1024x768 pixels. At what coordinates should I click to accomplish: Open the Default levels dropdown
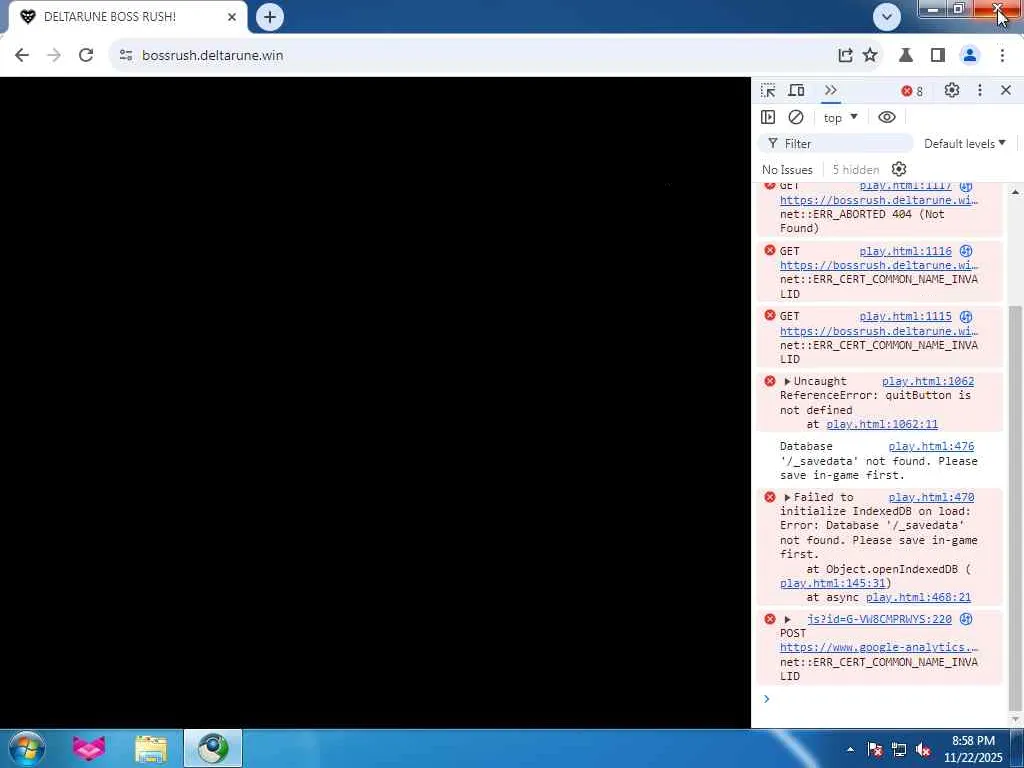[965, 143]
